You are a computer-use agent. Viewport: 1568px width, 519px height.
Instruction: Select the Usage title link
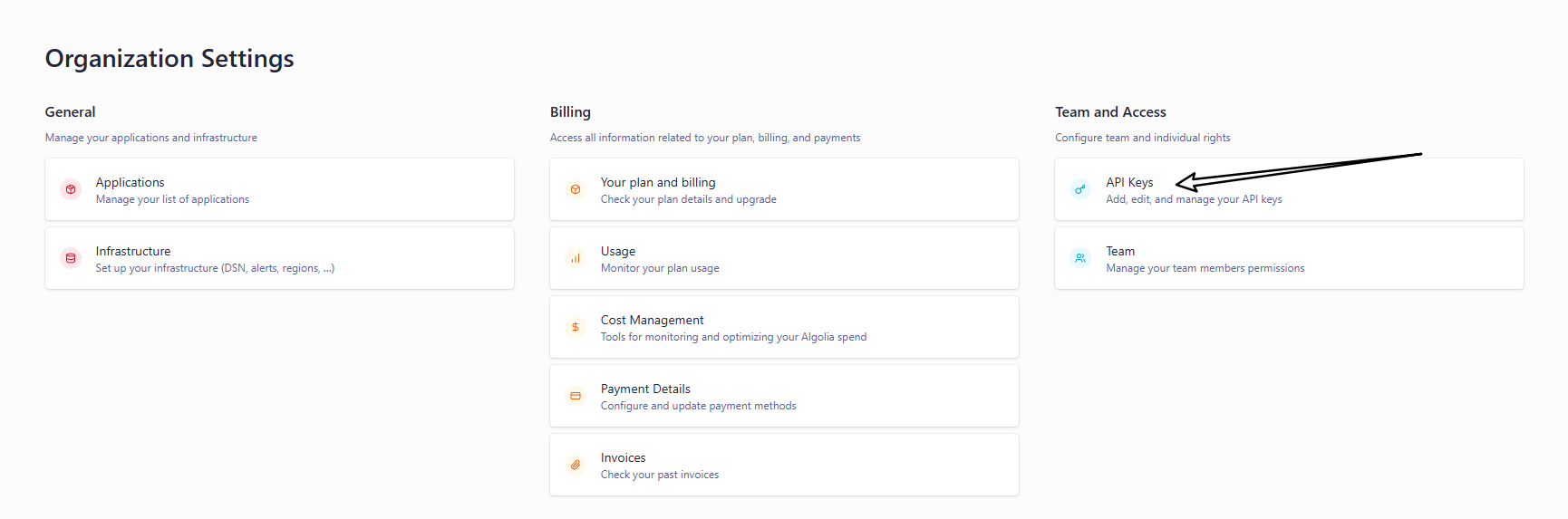(618, 251)
